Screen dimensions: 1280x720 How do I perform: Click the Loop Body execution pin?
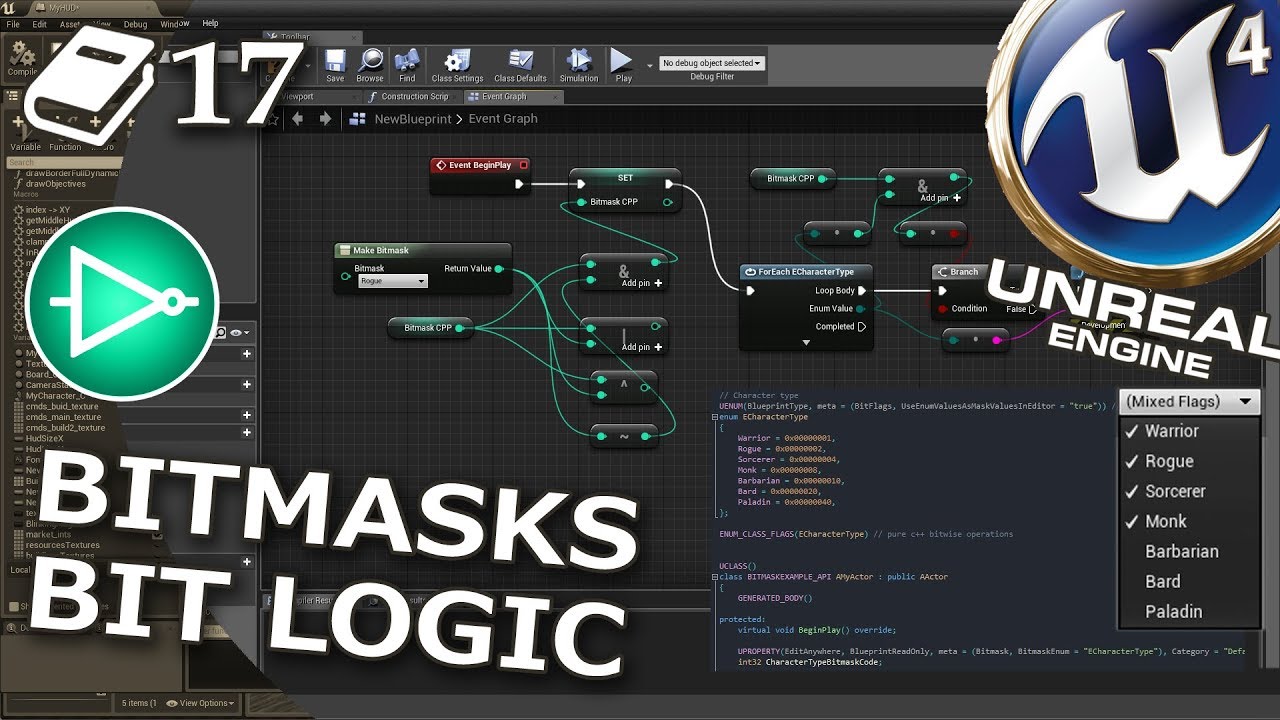(x=861, y=291)
